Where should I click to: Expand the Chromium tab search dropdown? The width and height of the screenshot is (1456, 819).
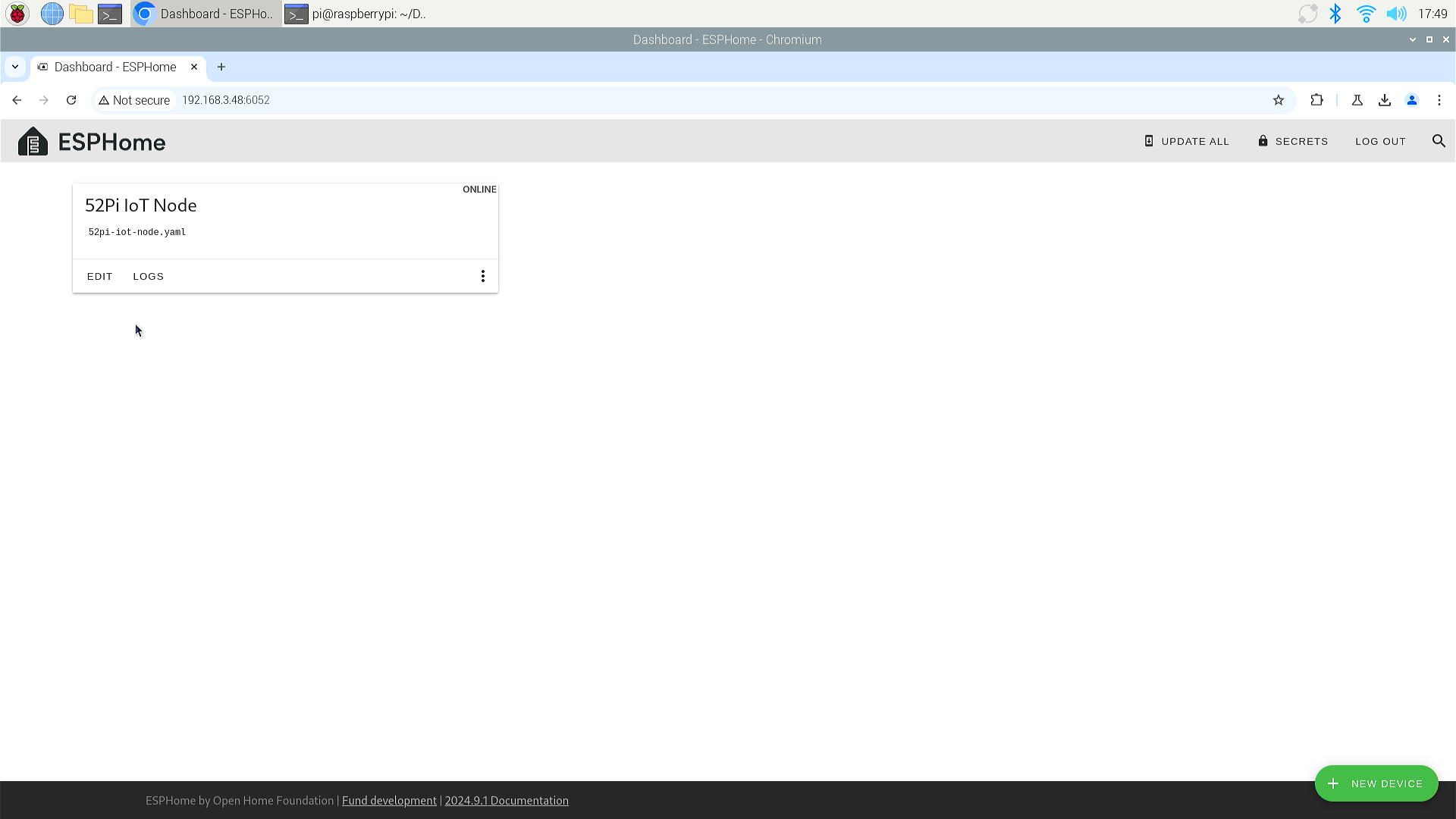click(x=15, y=67)
